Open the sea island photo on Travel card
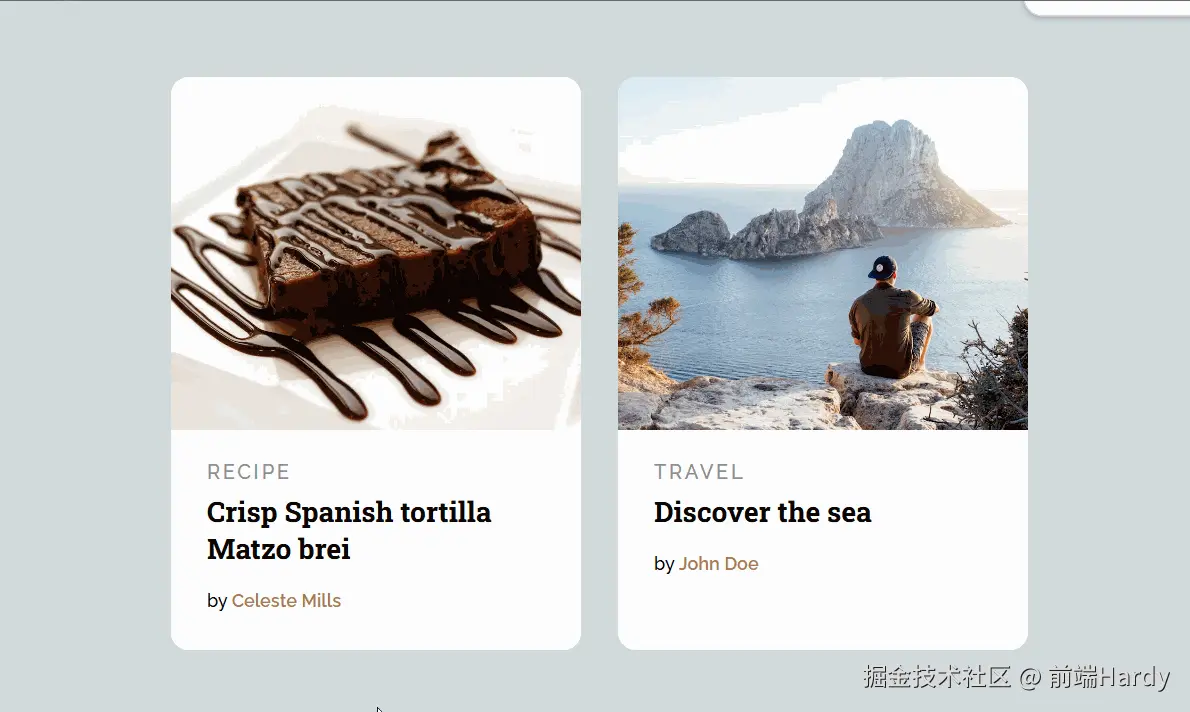The image size is (1190, 712). coord(823,254)
